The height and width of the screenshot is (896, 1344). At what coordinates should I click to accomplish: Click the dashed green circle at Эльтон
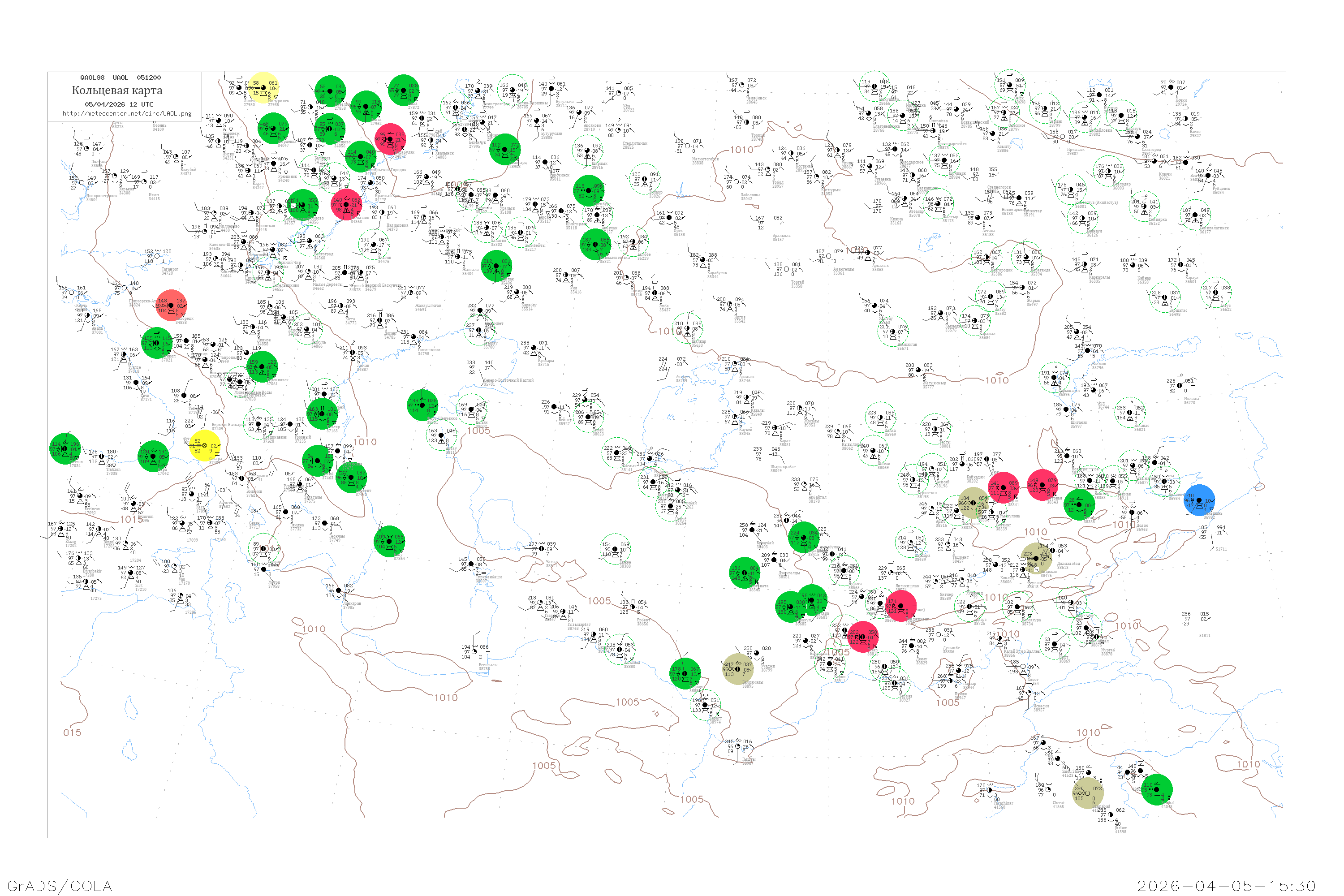[x=374, y=246]
